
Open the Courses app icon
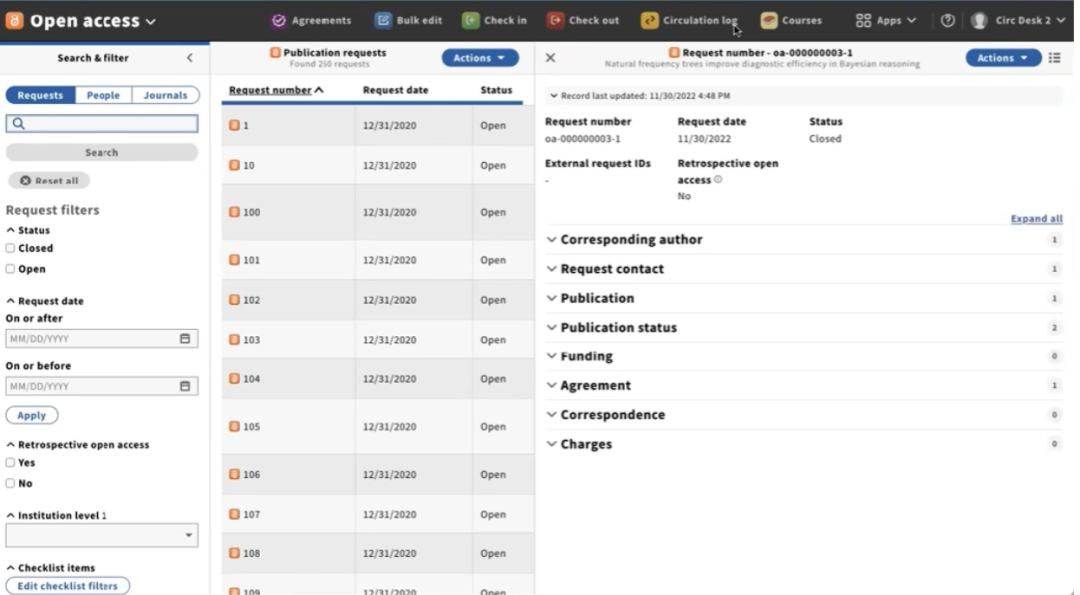(x=768, y=20)
